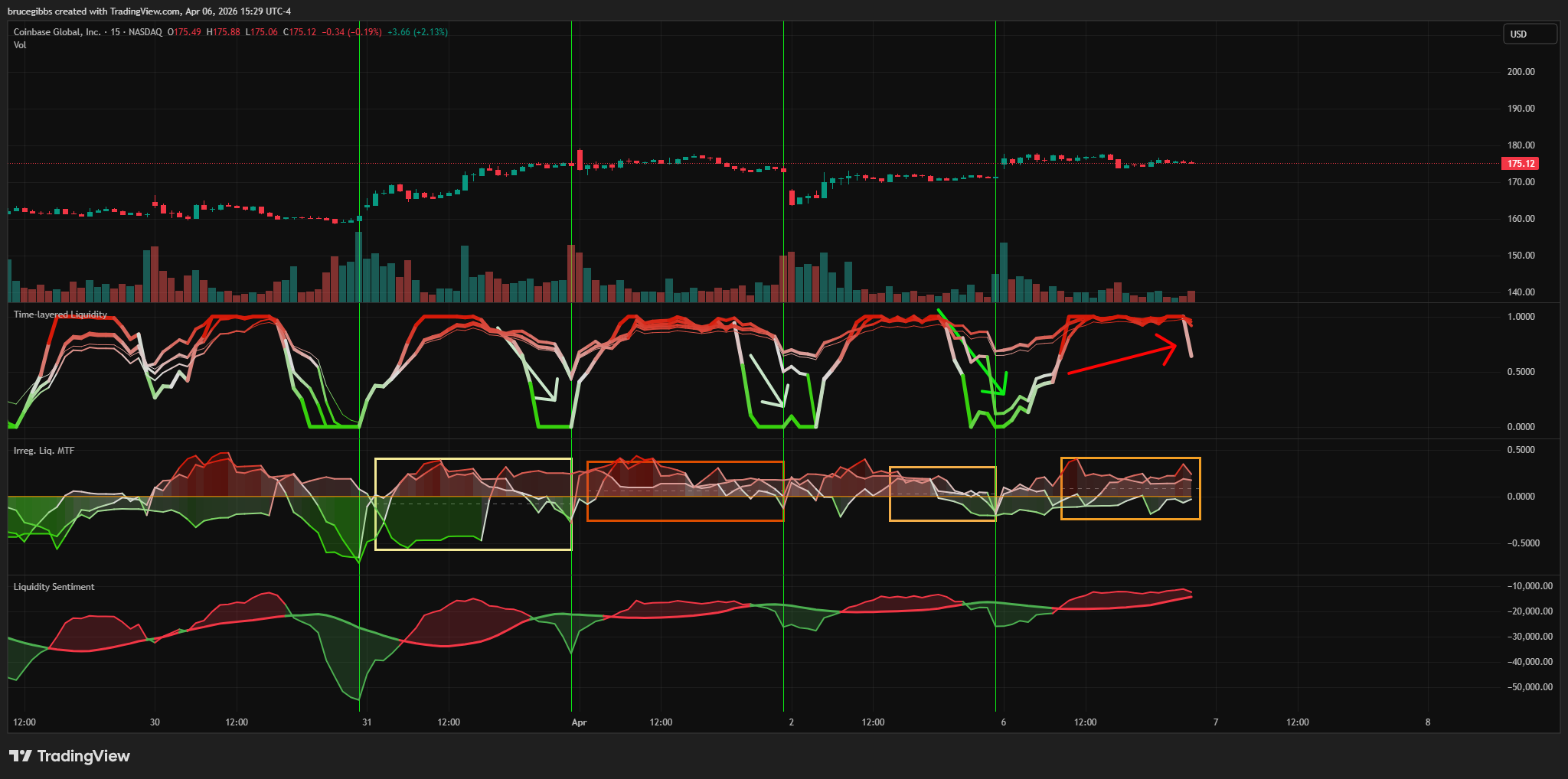This screenshot has width=1568, height=779.
Task: Click the Vol indicator label
Action: (20, 45)
